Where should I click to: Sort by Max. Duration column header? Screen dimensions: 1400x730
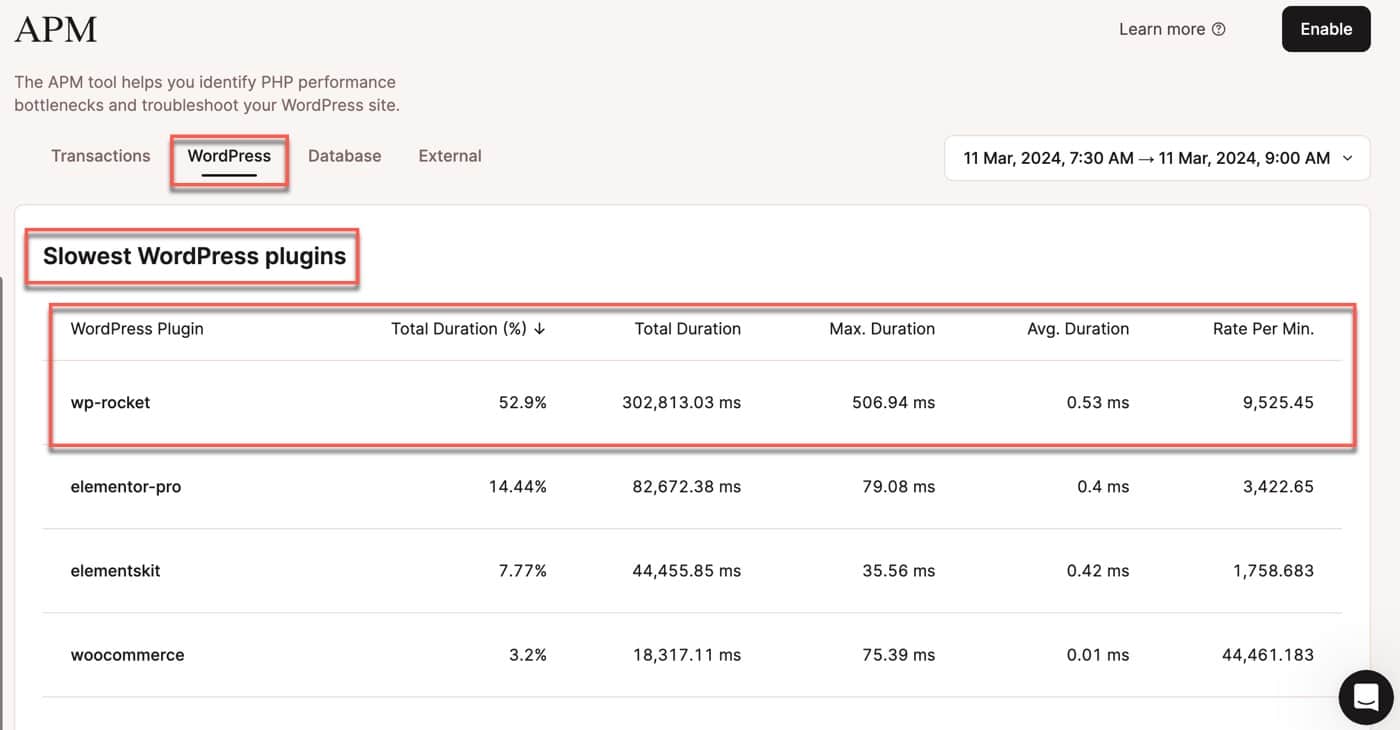pyautogui.click(x=882, y=329)
